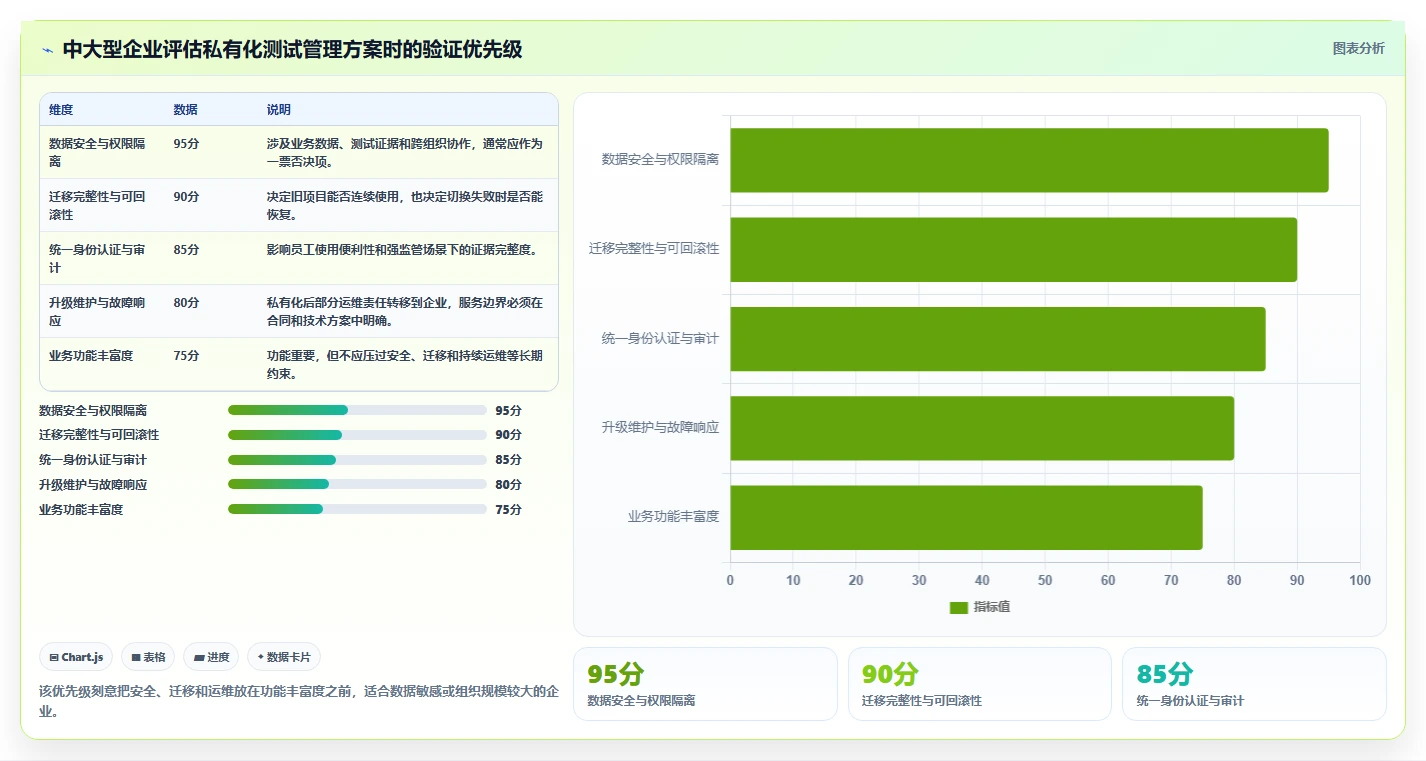Click the footnote starting with 该优先级刻意
This screenshot has width=1426, height=761.
(299, 701)
